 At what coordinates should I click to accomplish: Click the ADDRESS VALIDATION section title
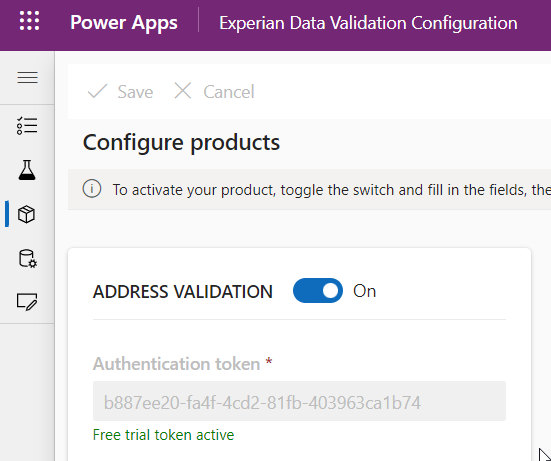click(x=183, y=292)
